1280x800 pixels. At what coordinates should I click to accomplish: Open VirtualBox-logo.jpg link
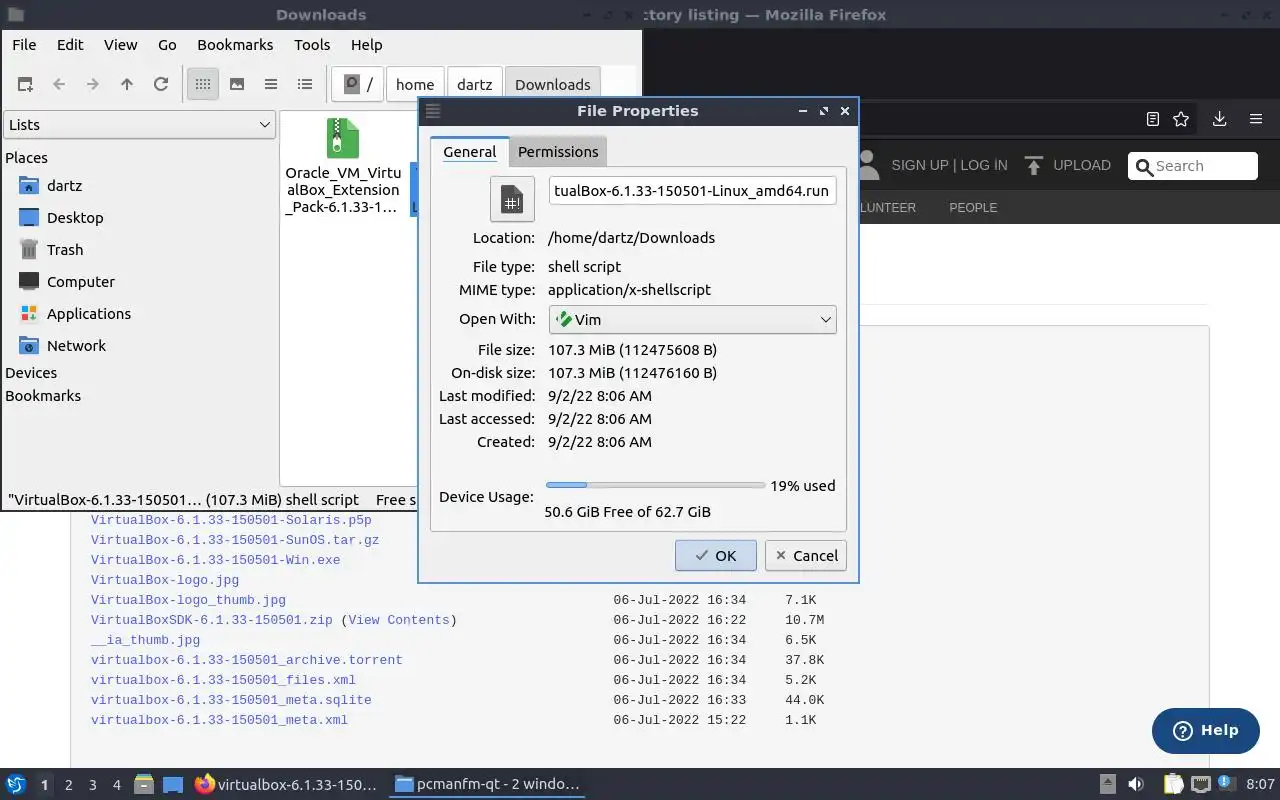[x=165, y=580]
